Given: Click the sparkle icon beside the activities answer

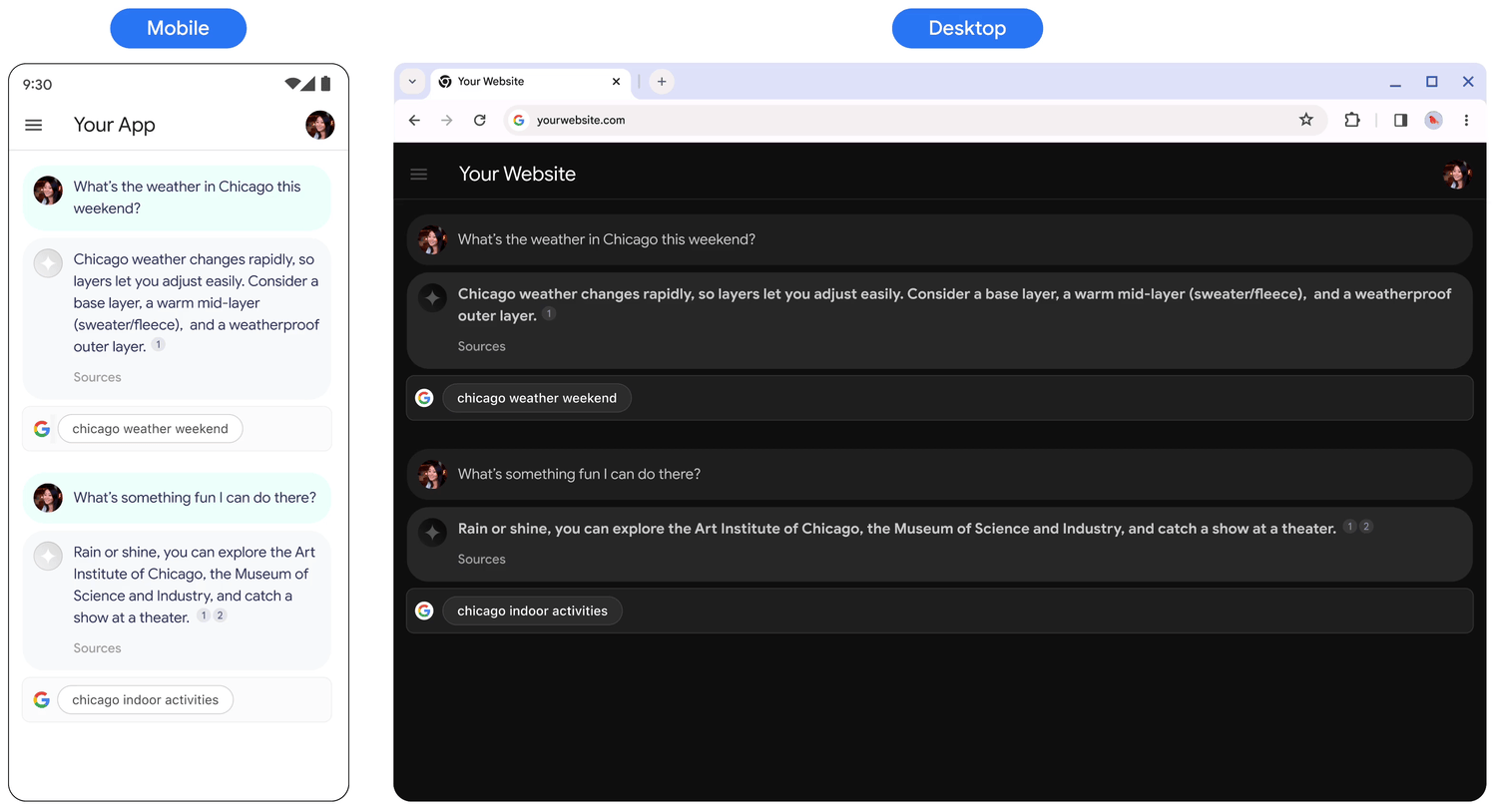Looking at the screenshot, I should point(432,532).
